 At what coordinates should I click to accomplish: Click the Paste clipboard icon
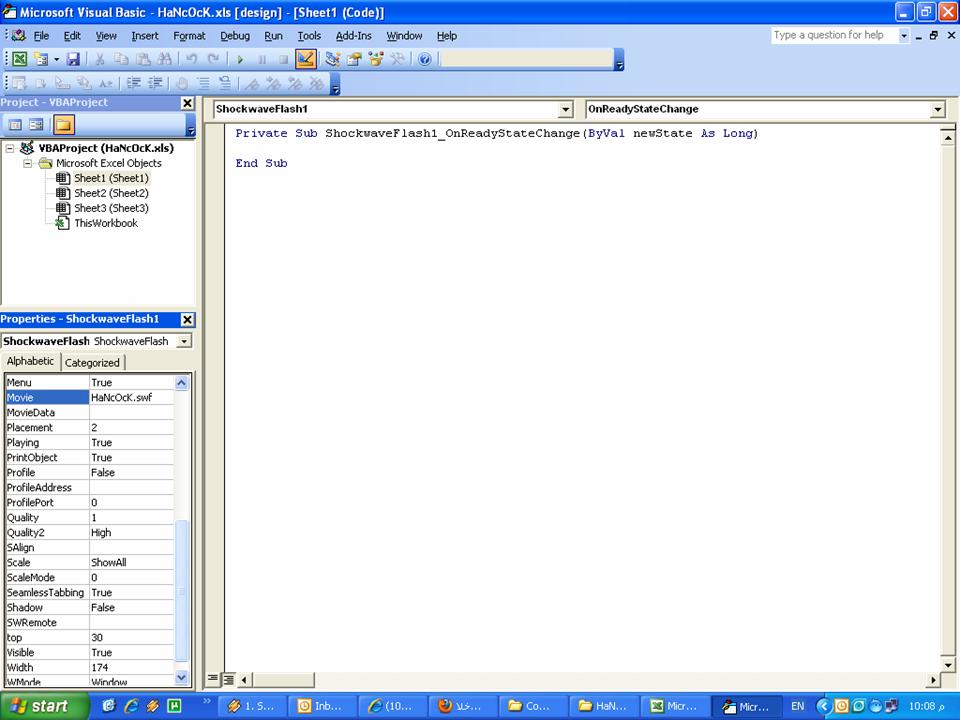point(143,59)
